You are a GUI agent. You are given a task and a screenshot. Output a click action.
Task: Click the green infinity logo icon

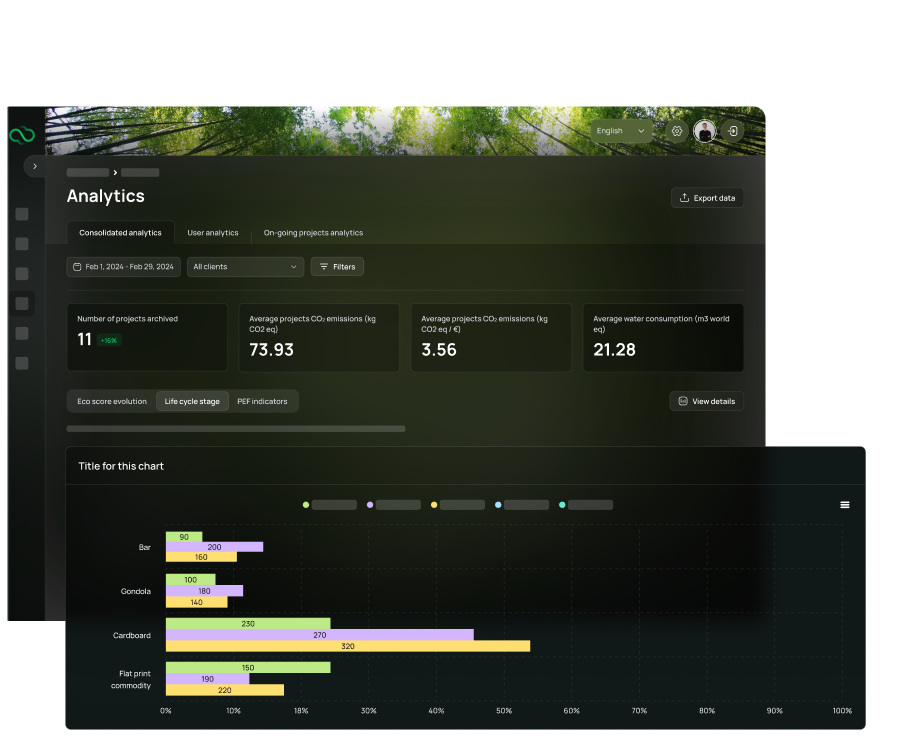click(21, 135)
